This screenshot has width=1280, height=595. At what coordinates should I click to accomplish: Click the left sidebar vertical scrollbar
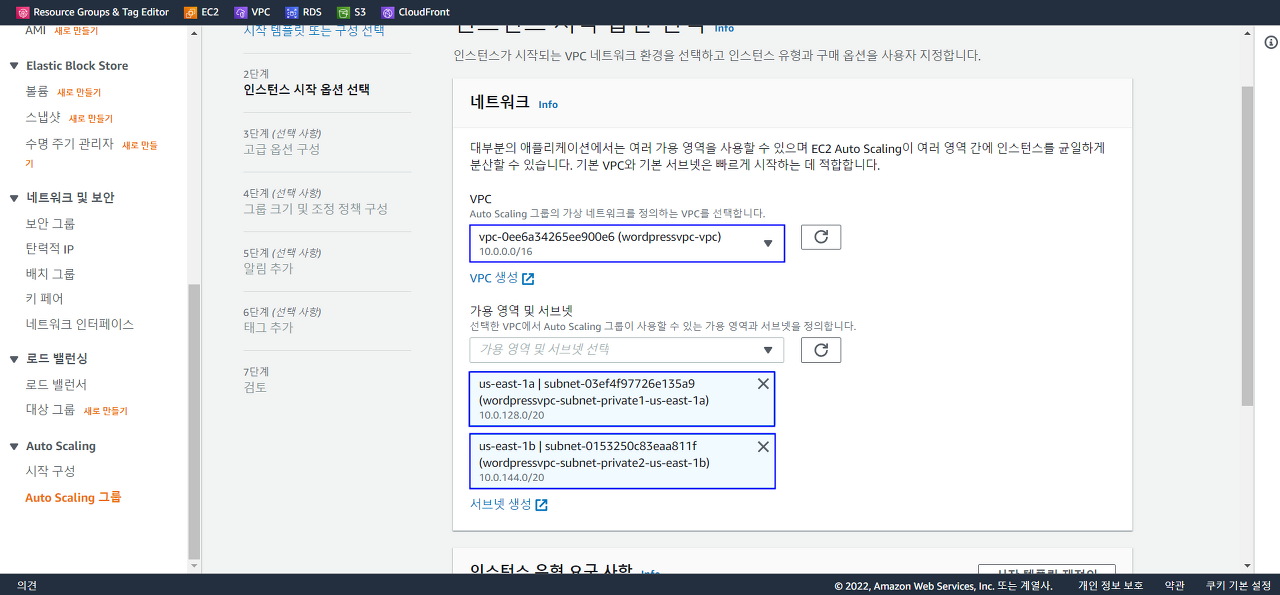(194, 420)
